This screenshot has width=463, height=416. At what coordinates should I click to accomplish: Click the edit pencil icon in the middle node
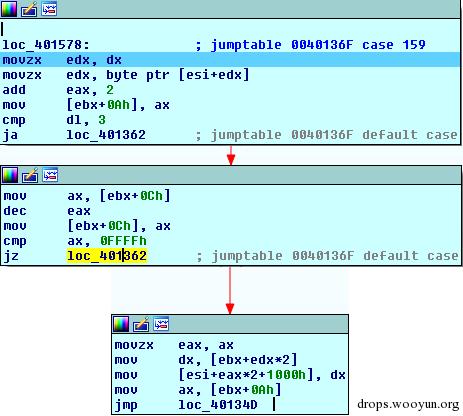30,175
